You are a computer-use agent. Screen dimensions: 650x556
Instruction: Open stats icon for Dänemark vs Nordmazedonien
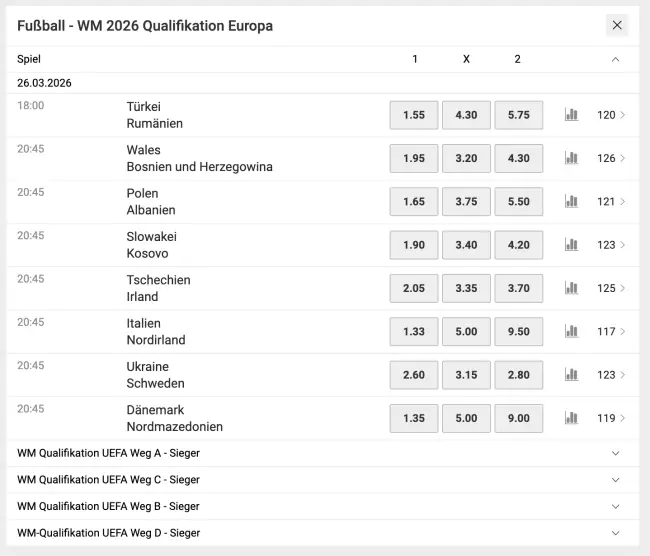(x=571, y=418)
